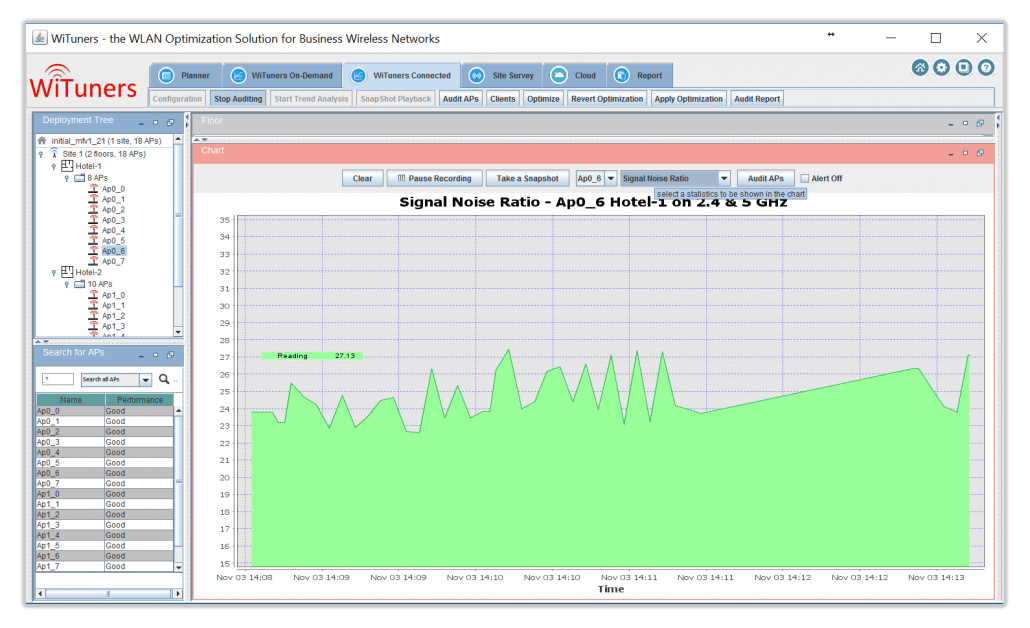Detach the Floor panel window
Screen dimensions: 1030x628
(x=981, y=123)
